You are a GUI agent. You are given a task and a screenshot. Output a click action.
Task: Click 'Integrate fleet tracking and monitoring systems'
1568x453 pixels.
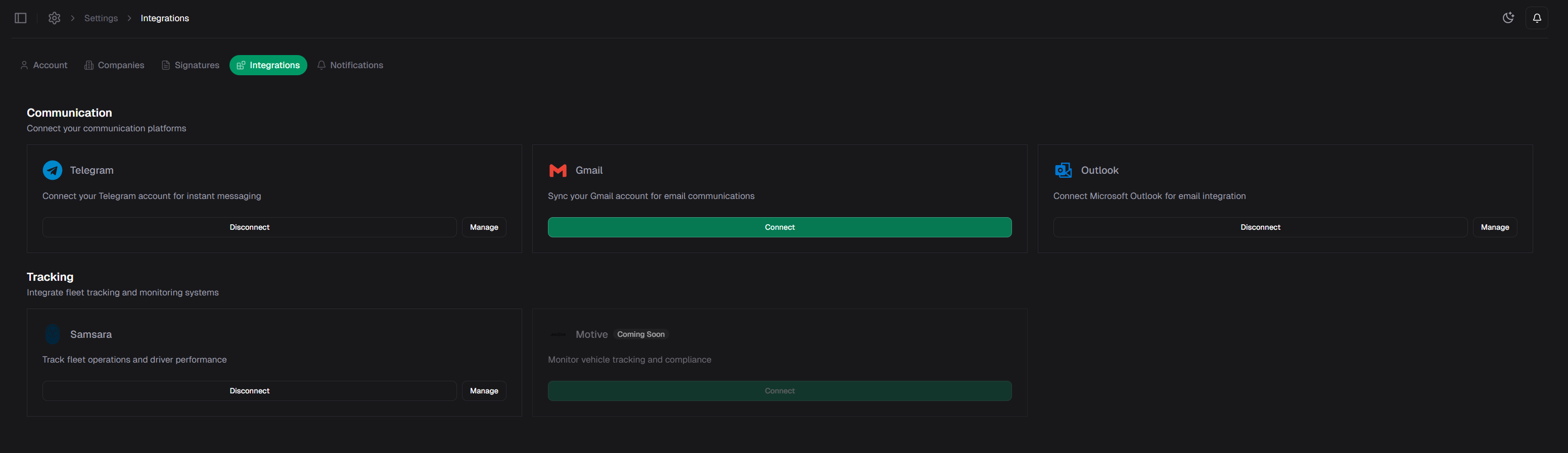(x=122, y=292)
